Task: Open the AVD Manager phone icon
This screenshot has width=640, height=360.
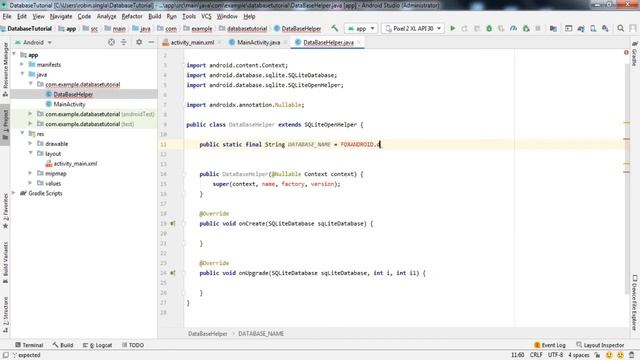Action: point(593,29)
